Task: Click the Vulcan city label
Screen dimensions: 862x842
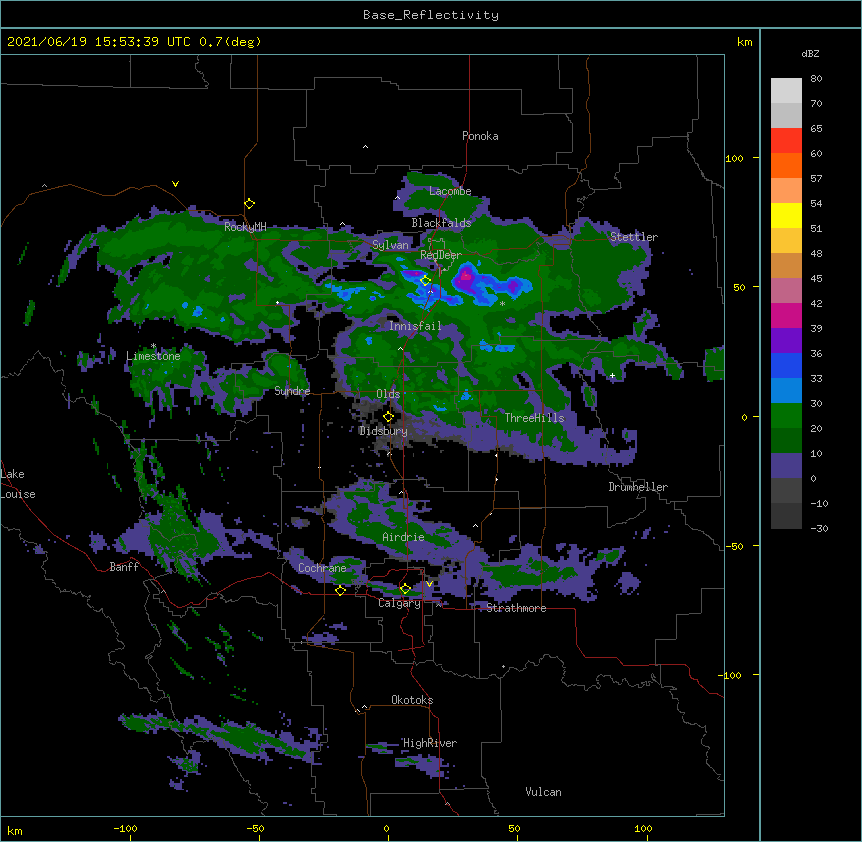Action: pos(543,792)
